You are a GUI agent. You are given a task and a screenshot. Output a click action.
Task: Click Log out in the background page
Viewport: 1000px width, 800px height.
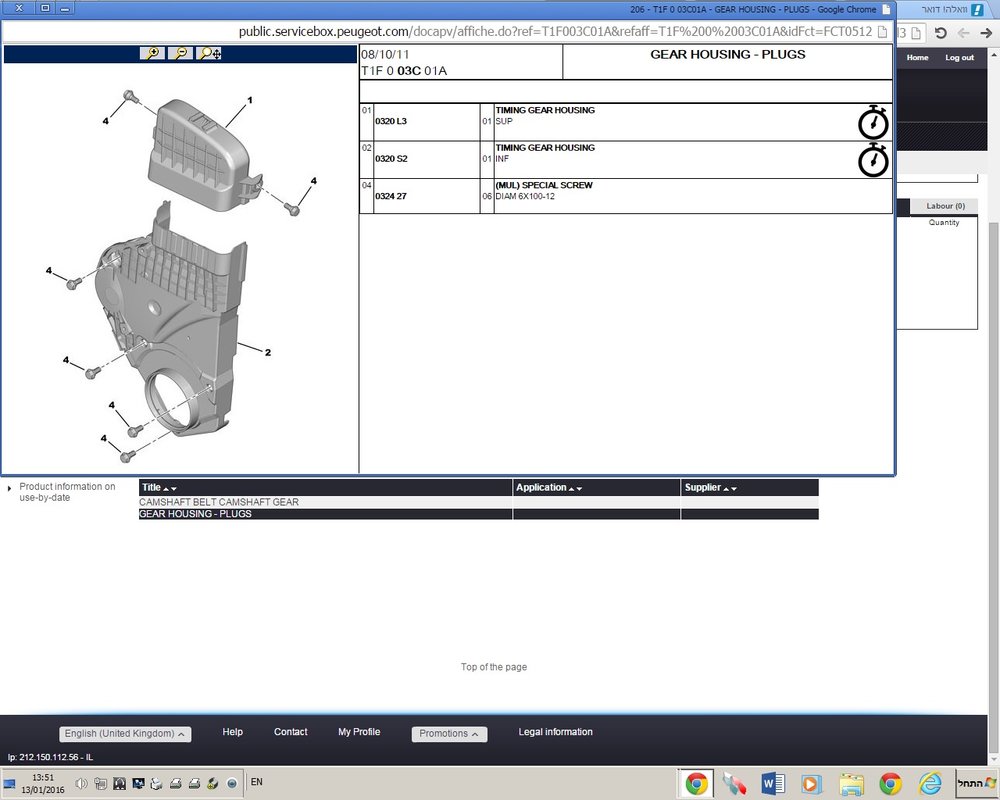[x=959, y=57]
